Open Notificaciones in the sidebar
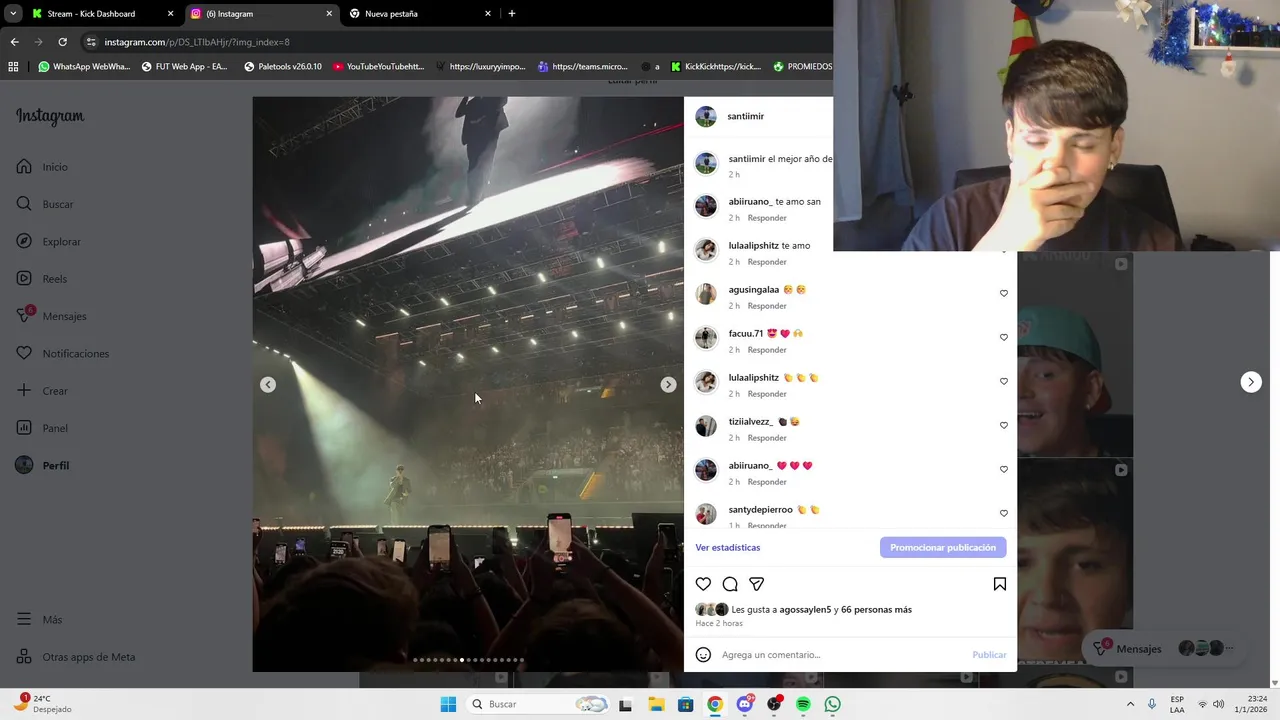Viewport: 1280px width, 720px height. [62, 353]
